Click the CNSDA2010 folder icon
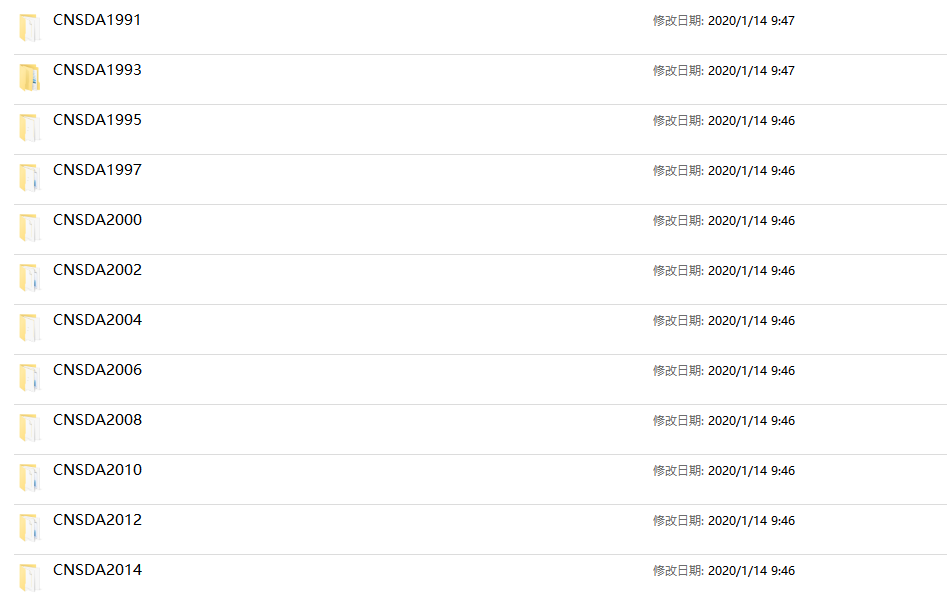This screenshot has width=947, height=600. [29, 478]
